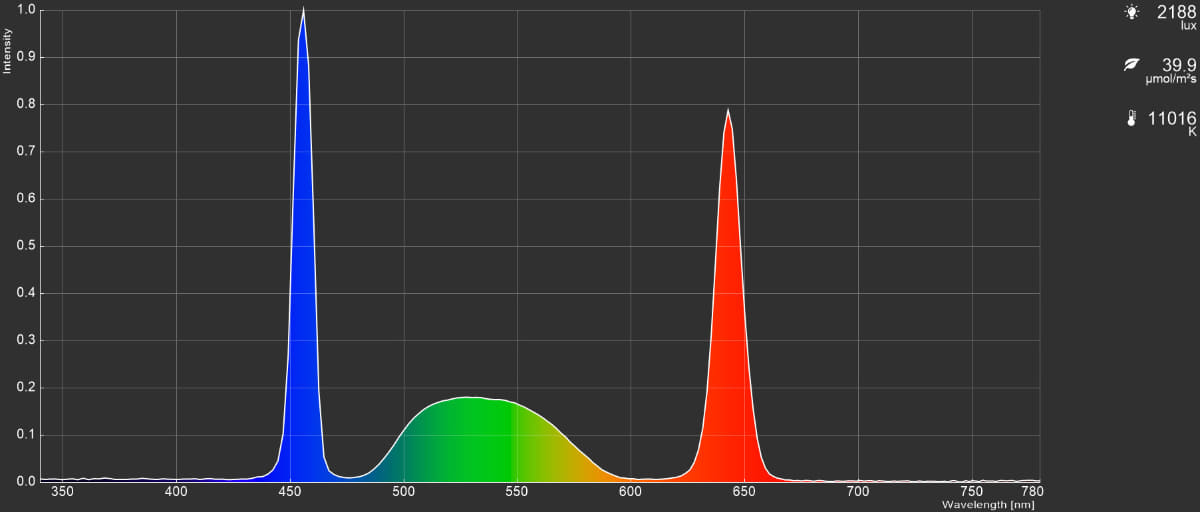This screenshot has height=512, width=1200.
Task: Select the 39.9 µmol/m²s reading
Action: (1179, 65)
